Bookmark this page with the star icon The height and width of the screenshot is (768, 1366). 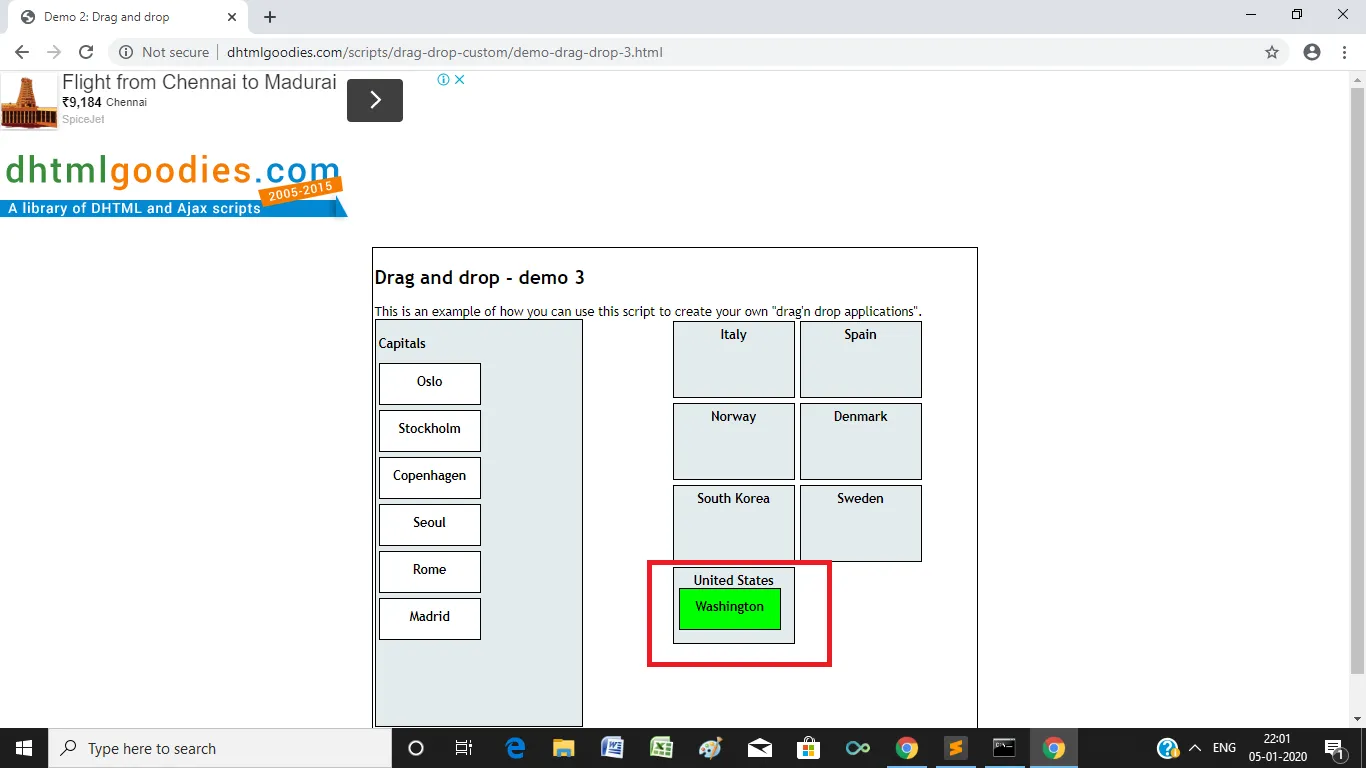coord(1272,52)
